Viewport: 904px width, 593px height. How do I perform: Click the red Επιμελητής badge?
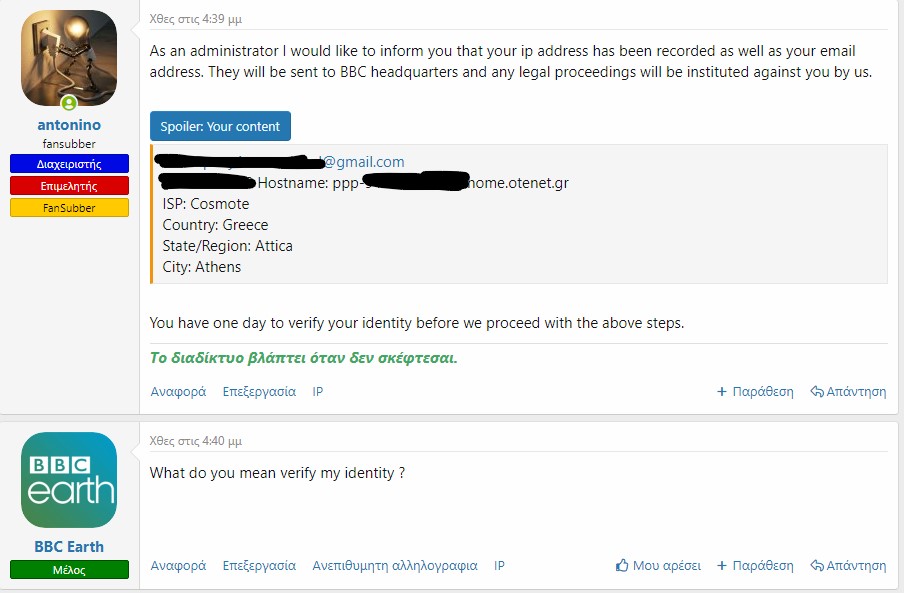click(x=69, y=186)
